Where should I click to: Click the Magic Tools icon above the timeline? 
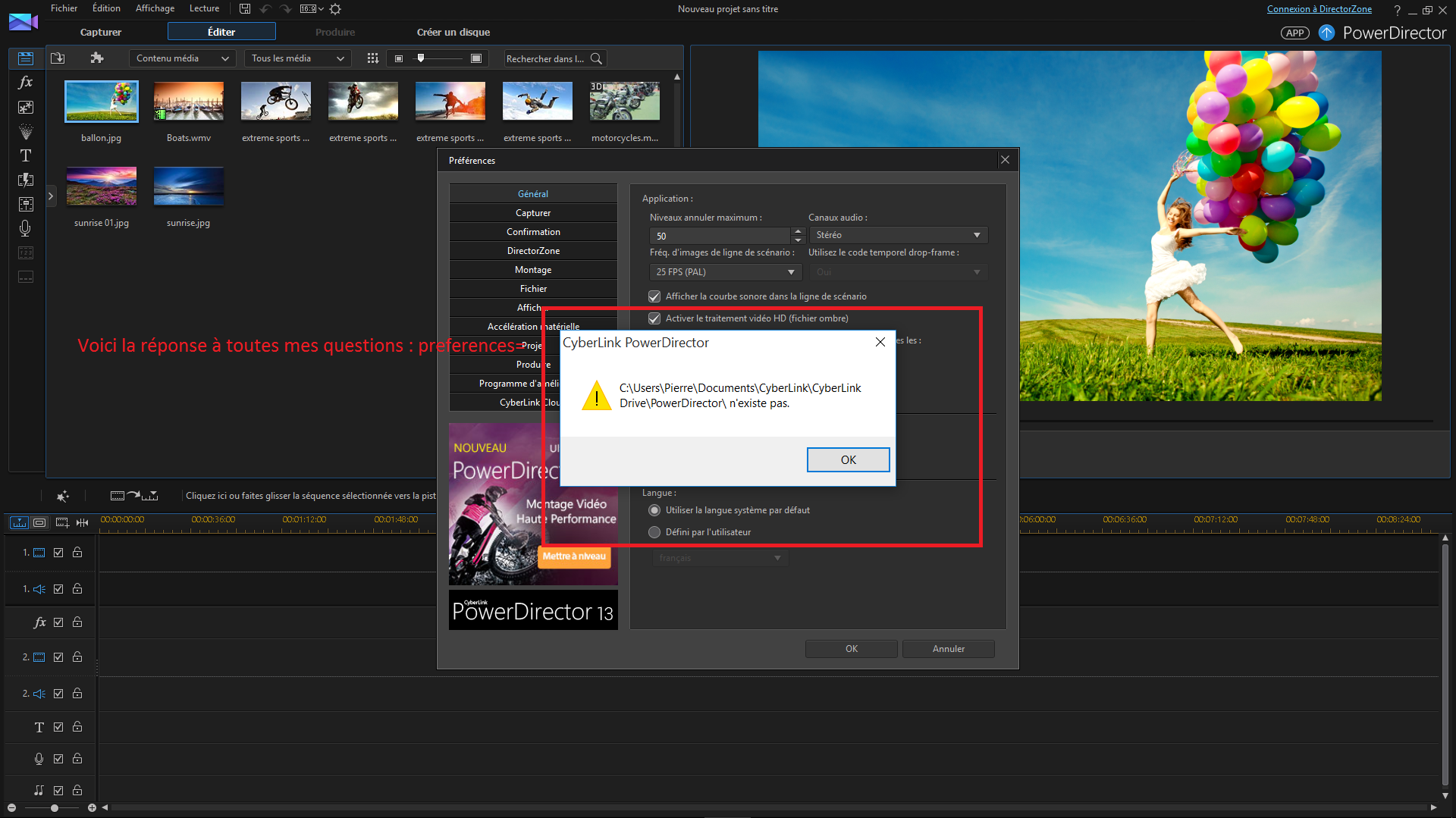pos(63,496)
